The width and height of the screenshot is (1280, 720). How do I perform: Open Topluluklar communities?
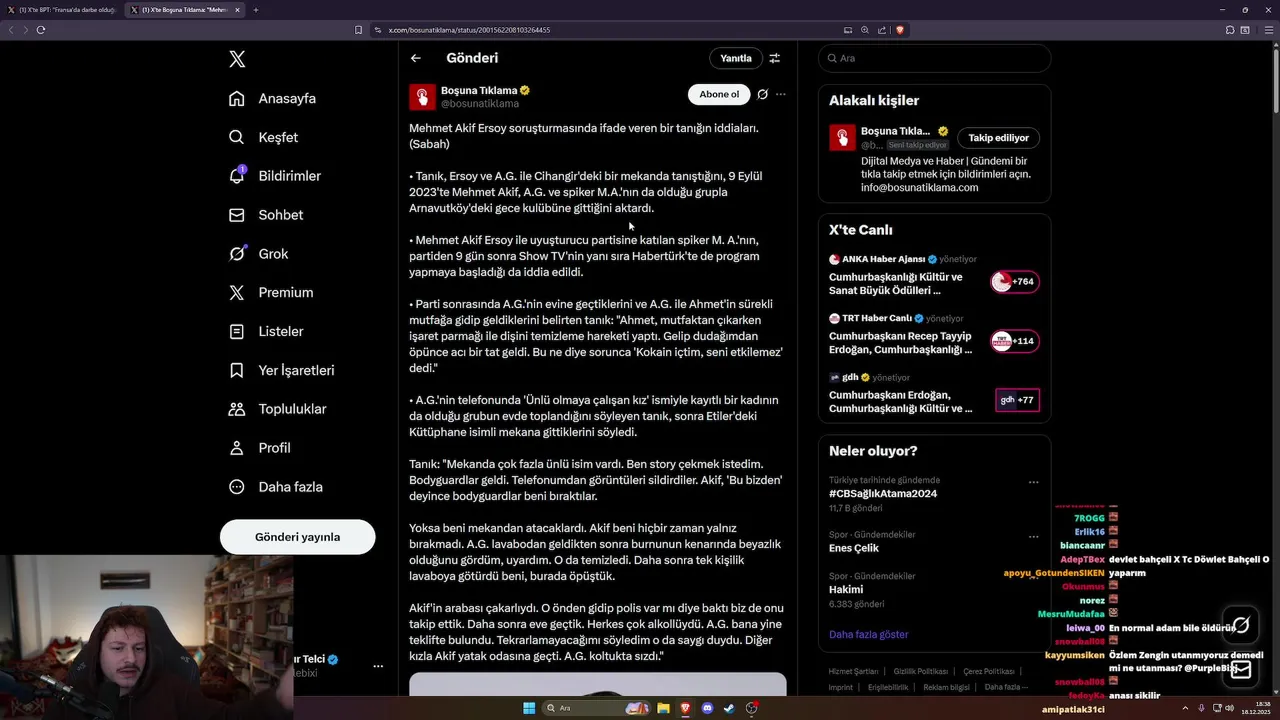[x=277, y=409]
